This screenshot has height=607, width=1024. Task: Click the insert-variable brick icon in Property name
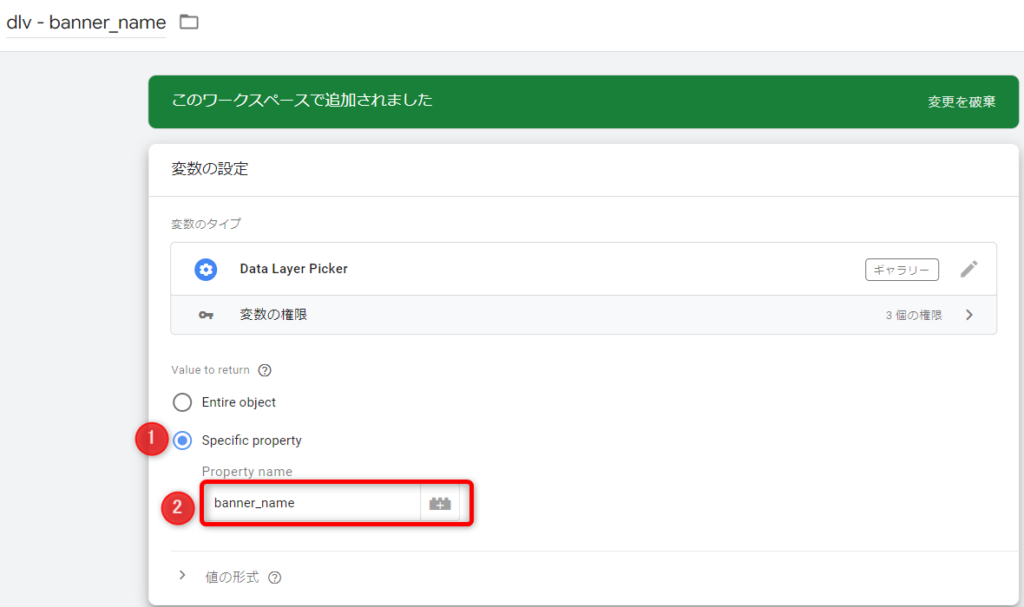point(440,503)
